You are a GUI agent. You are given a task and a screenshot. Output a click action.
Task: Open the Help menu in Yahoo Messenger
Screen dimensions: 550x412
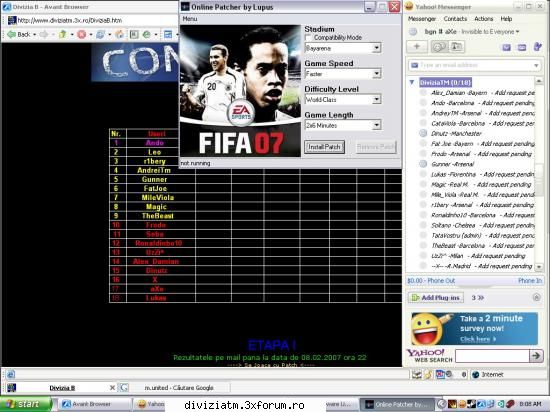click(506, 19)
